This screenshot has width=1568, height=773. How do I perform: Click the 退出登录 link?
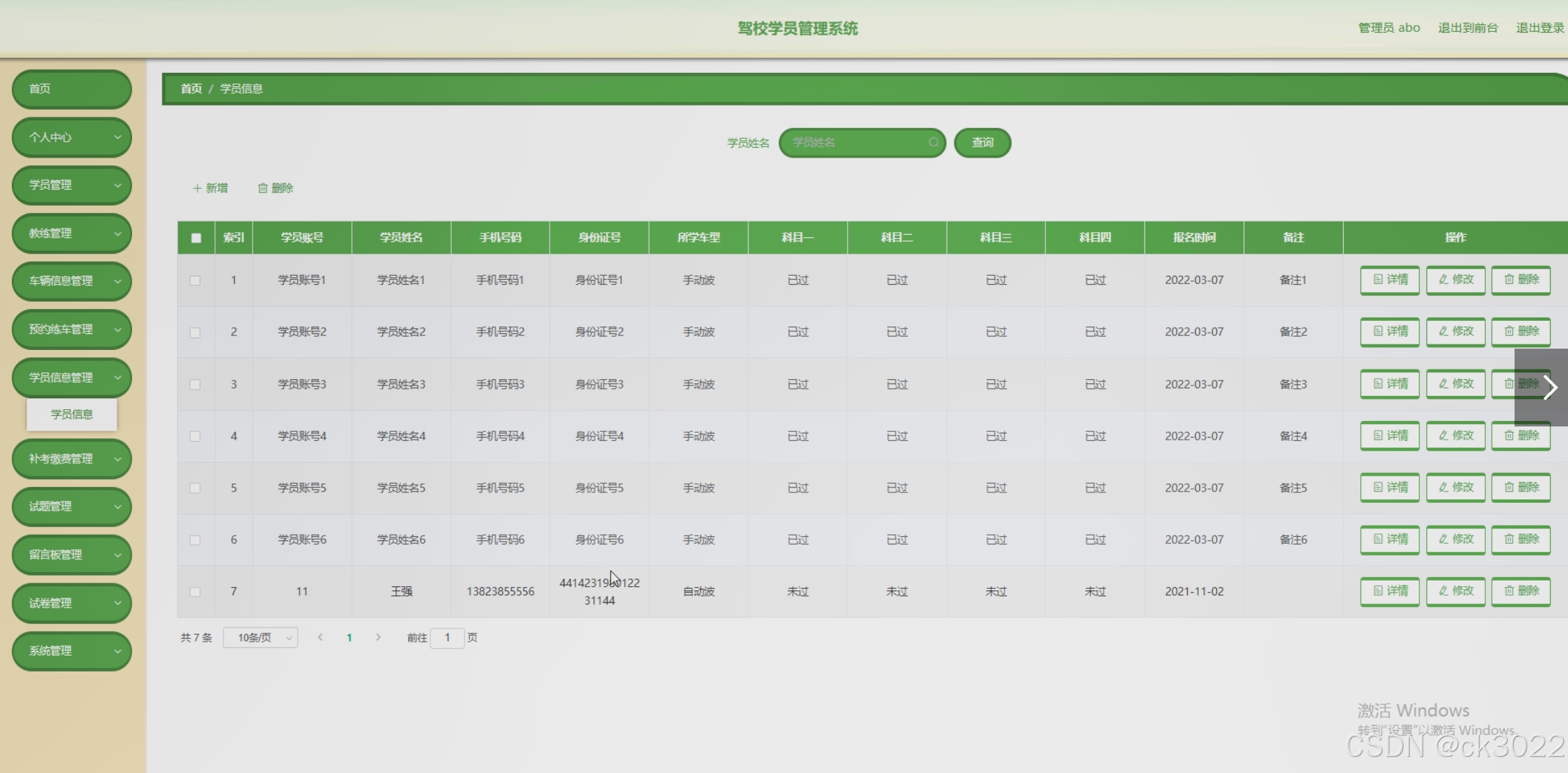pos(1539,28)
